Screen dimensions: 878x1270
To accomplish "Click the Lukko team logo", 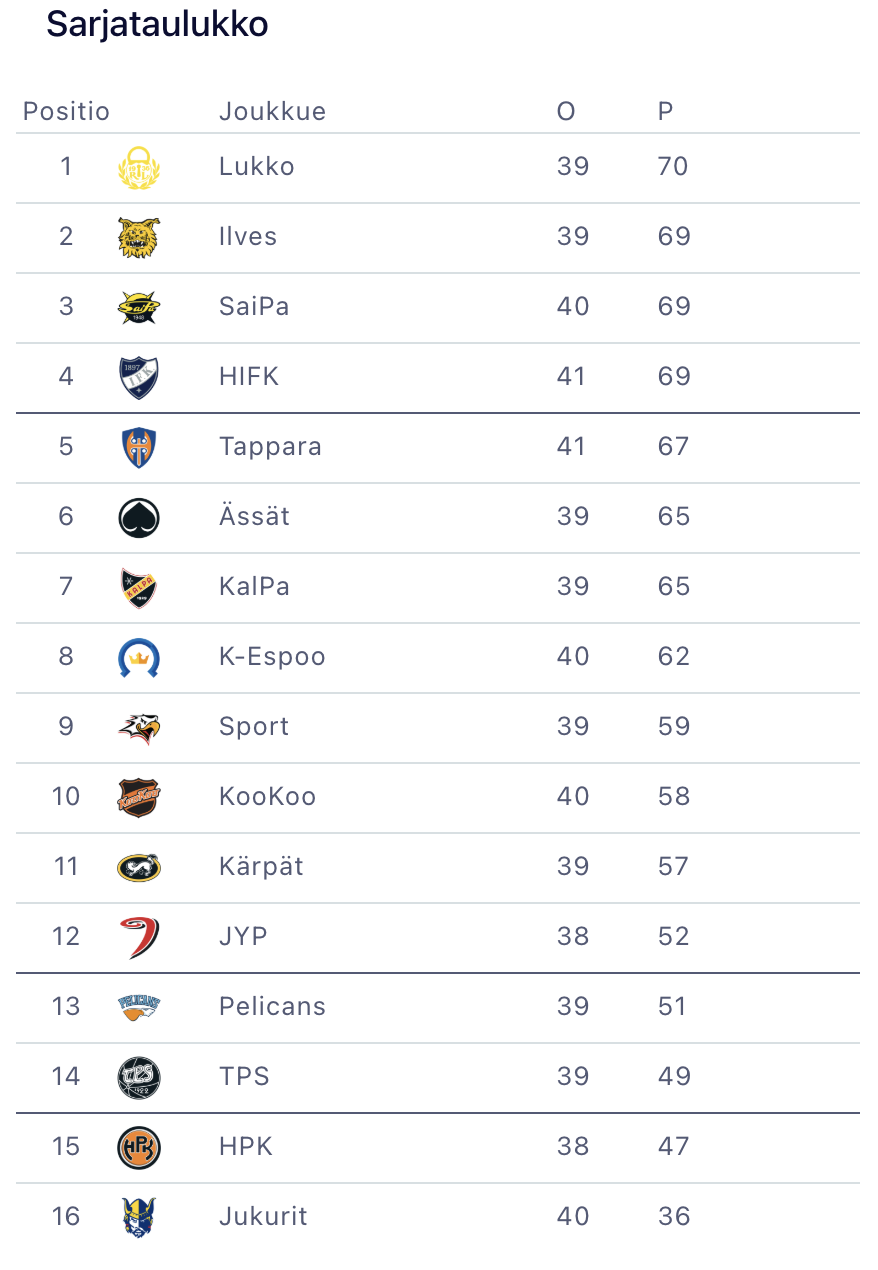I will pyautogui.click(x=139, y=167).
